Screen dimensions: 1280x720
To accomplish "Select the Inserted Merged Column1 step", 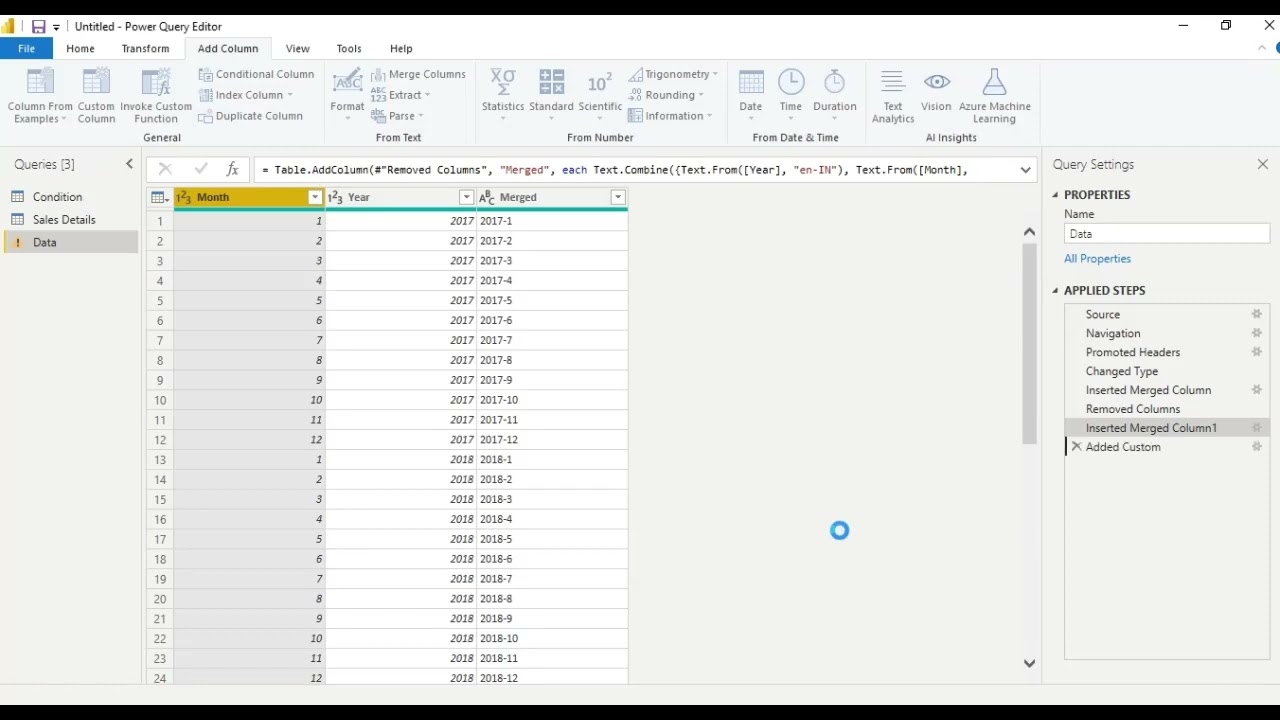I will click(1166, 428).
